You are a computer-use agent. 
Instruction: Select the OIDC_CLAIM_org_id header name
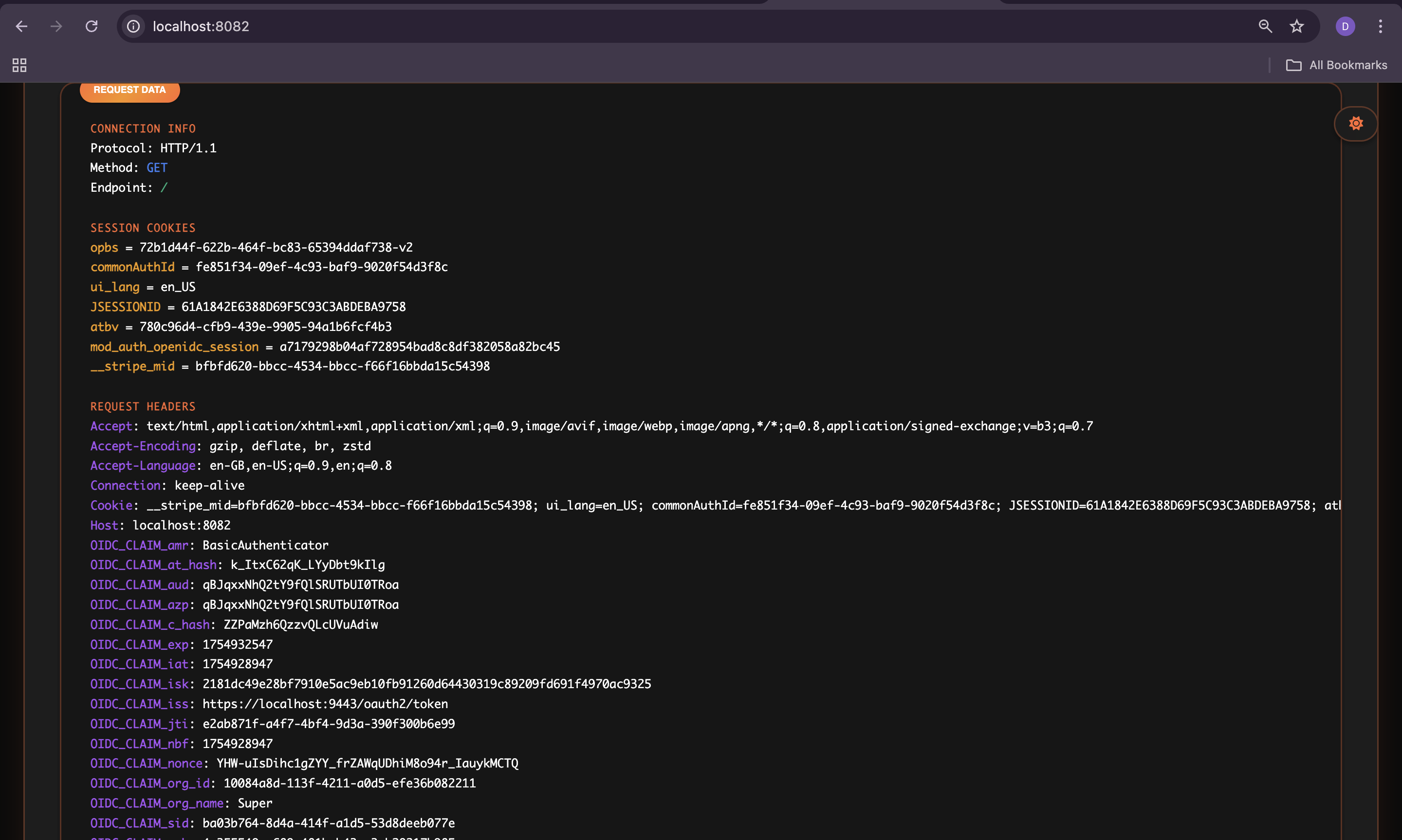click(150, 784)
